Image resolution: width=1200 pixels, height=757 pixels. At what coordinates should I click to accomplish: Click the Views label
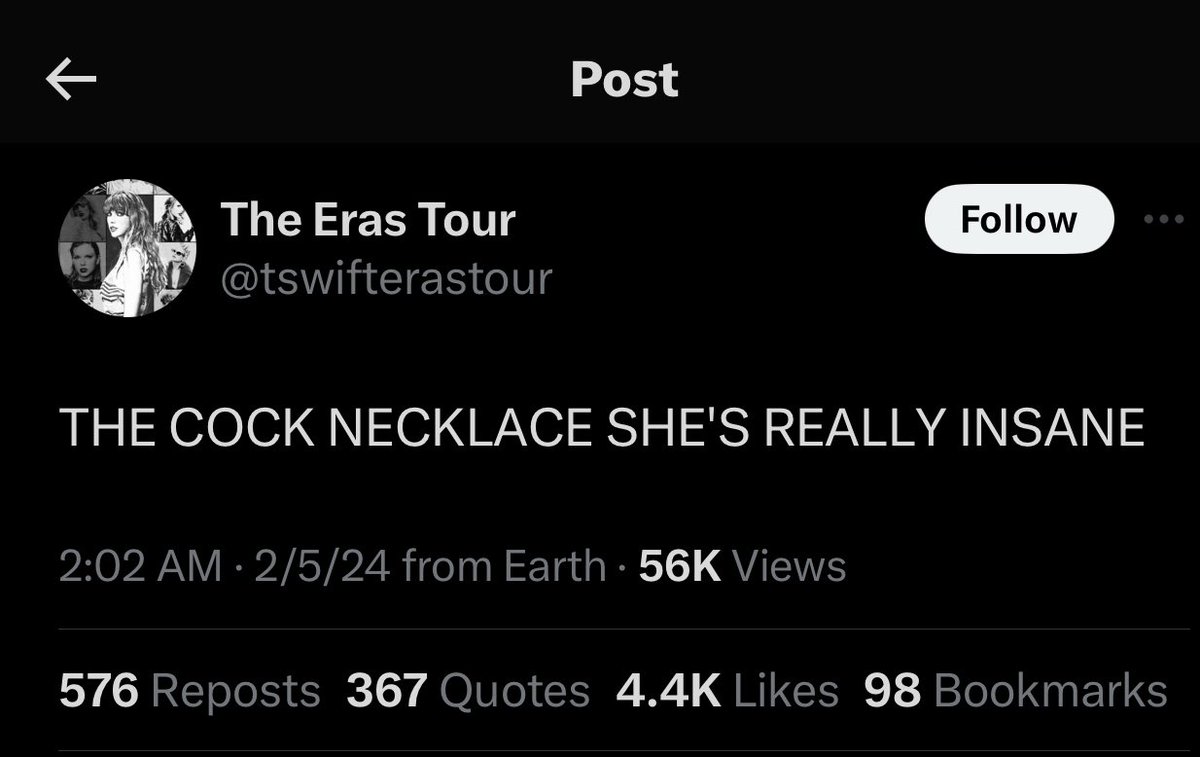click(789, 566)
